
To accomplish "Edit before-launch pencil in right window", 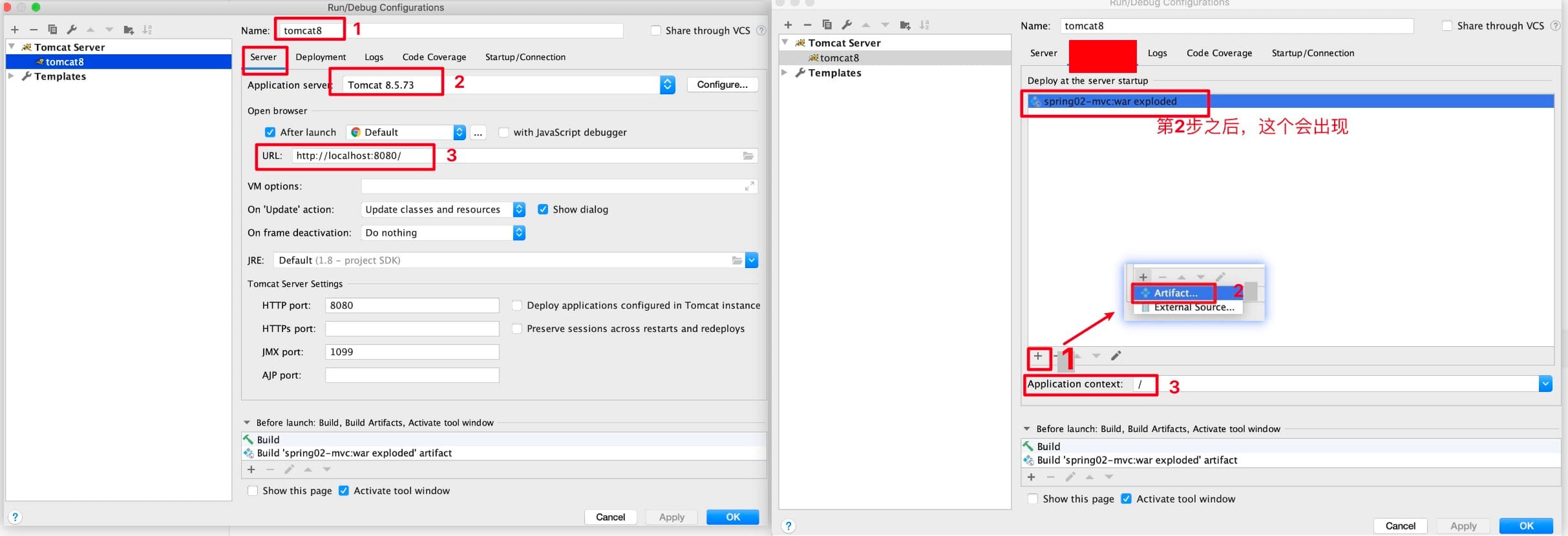I will pyautogui.click(x=1070, y=477).
